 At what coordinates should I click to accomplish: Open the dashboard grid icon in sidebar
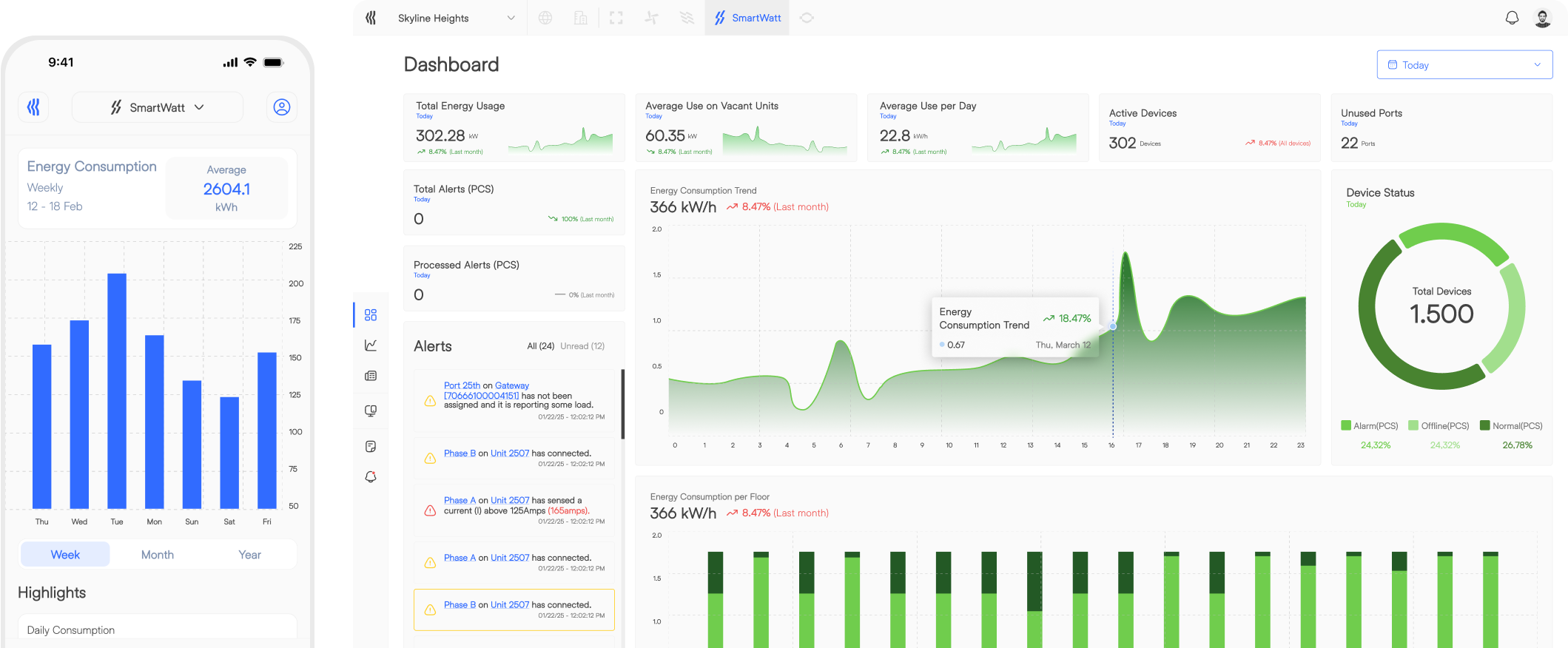(371, 315)
